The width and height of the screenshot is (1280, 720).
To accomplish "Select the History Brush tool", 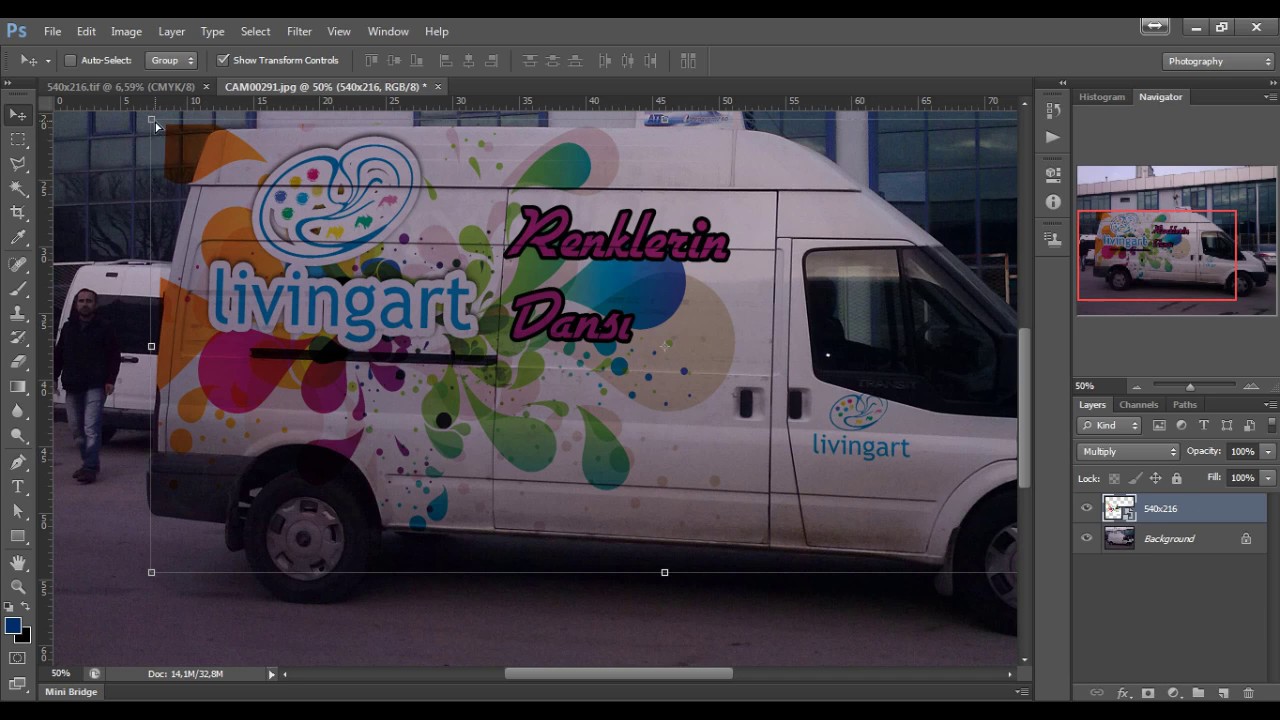I will (18, 338).
